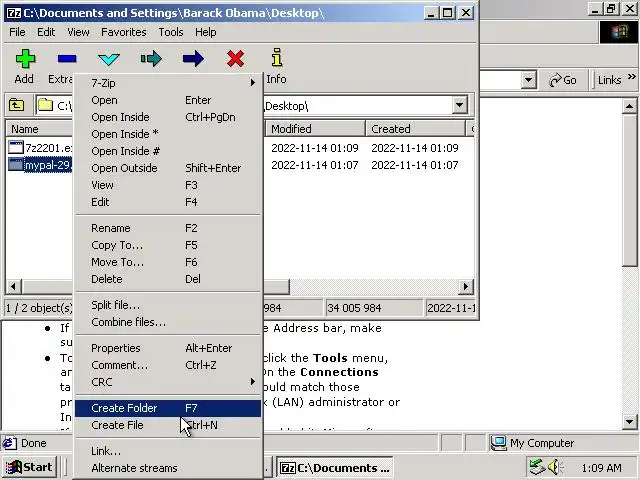Click the green Add plus icon
The height and width of the screenshot is (480, 640).
25,59
